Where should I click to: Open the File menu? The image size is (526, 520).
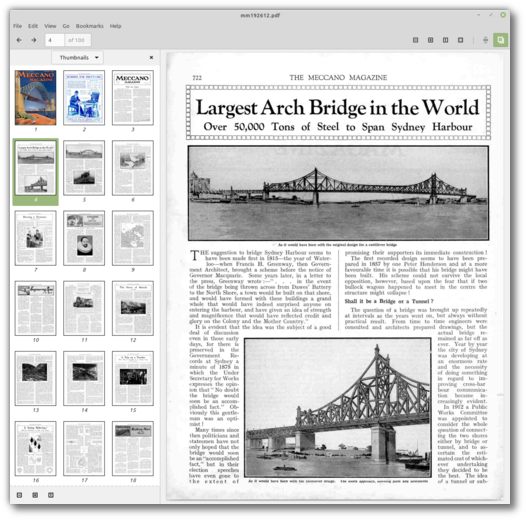click(17, 26)
